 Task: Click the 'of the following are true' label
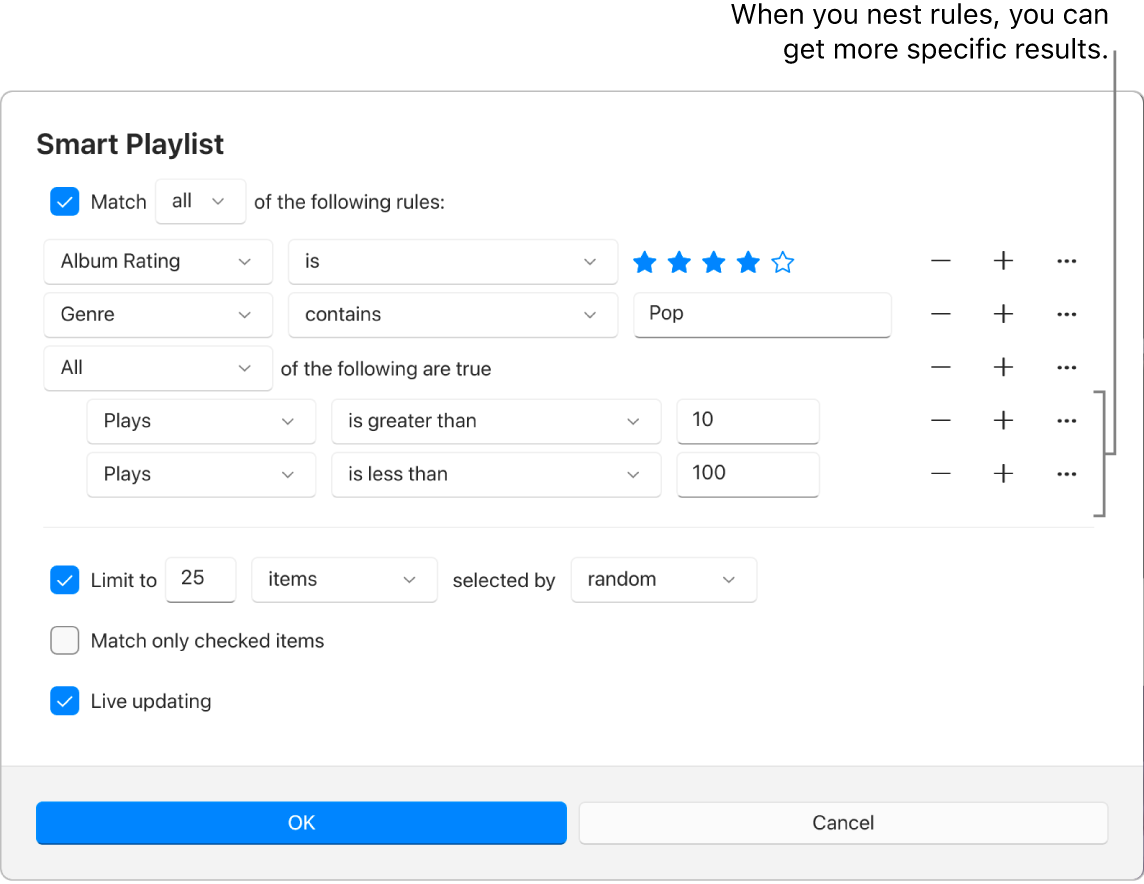click(x=386, y=369)
